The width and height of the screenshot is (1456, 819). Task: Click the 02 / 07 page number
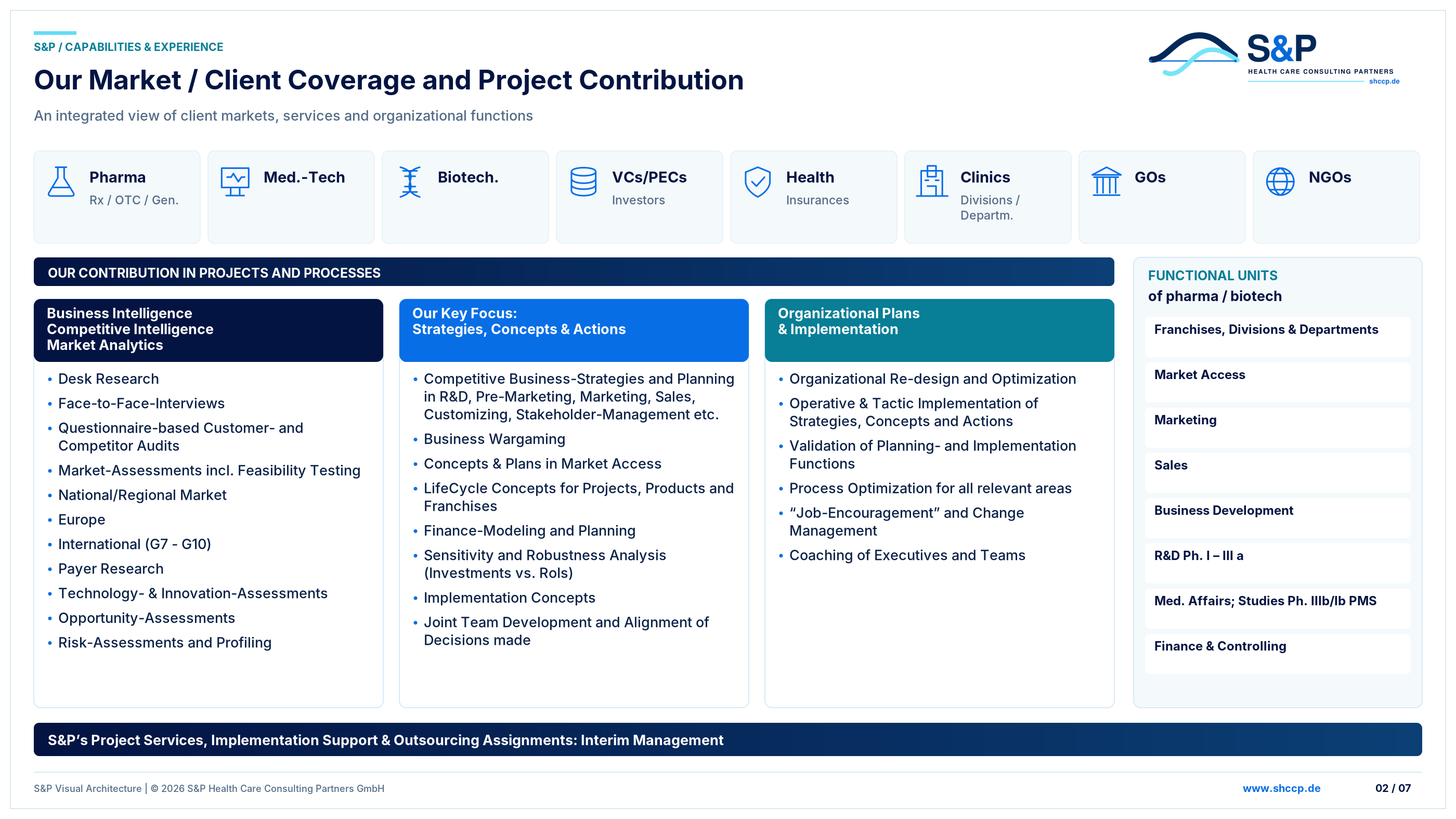[x=1393, y=788]
